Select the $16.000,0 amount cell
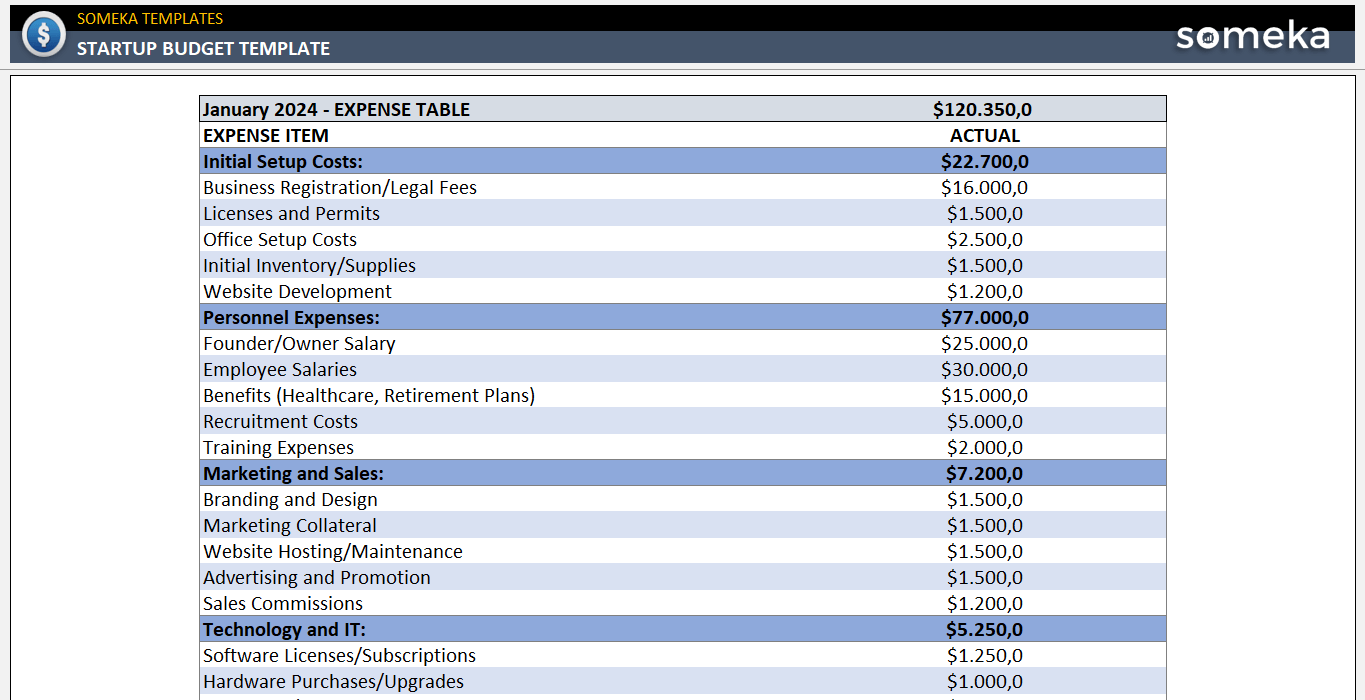The image size is (1365, 700). (985, 187)
